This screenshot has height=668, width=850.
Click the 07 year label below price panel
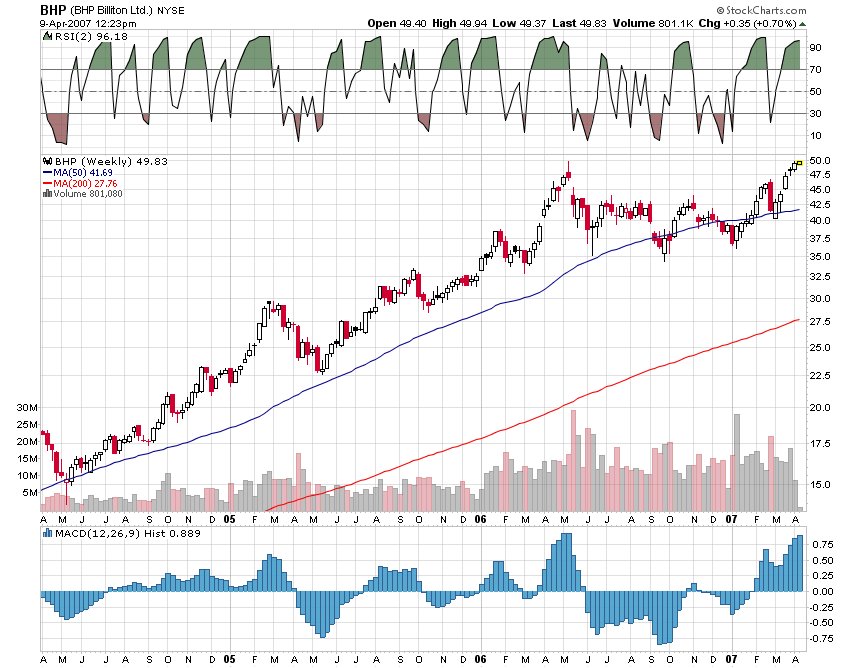[x=731, y=519]
